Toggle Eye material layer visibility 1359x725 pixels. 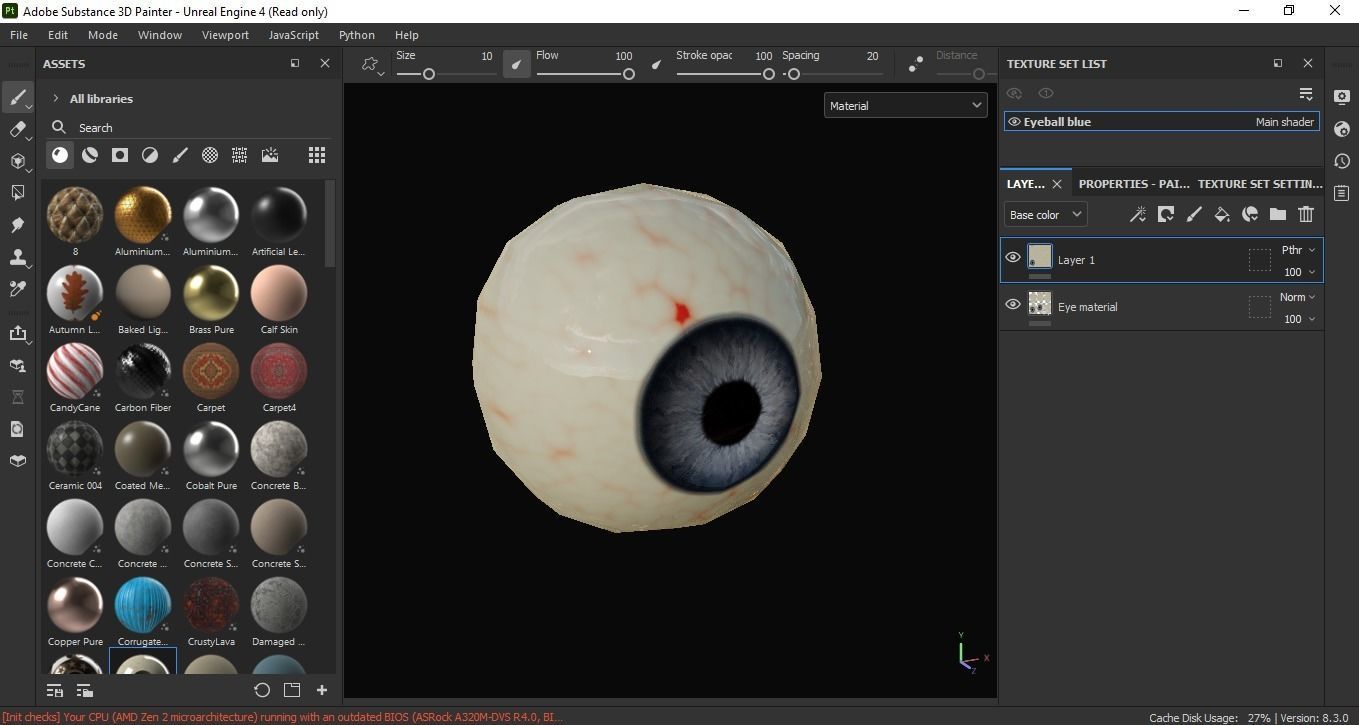point(1012,304)
